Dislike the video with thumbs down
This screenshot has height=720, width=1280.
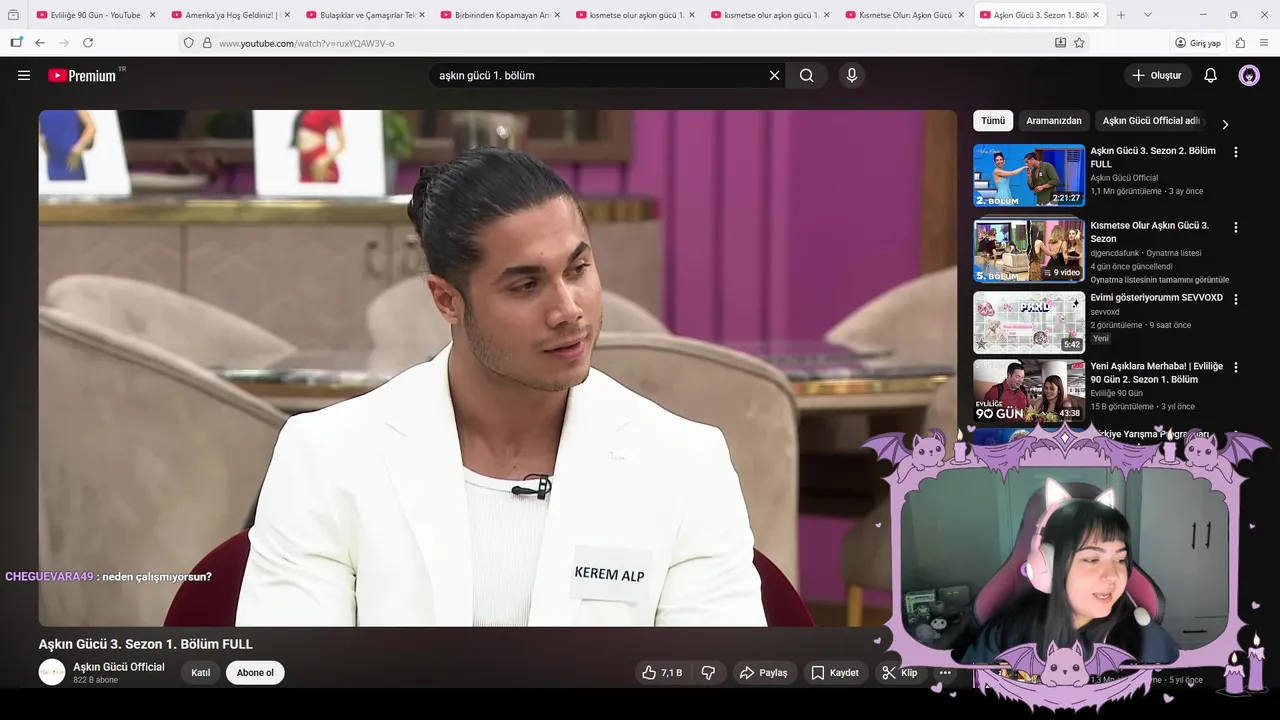coord(708,673)
